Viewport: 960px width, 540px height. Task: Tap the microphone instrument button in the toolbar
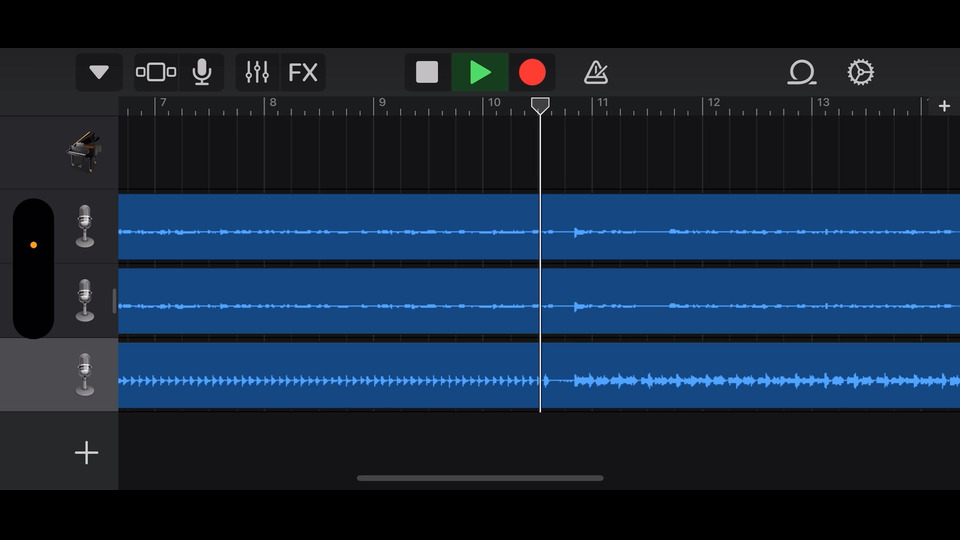pyautogui.click(x=202, y=72)
